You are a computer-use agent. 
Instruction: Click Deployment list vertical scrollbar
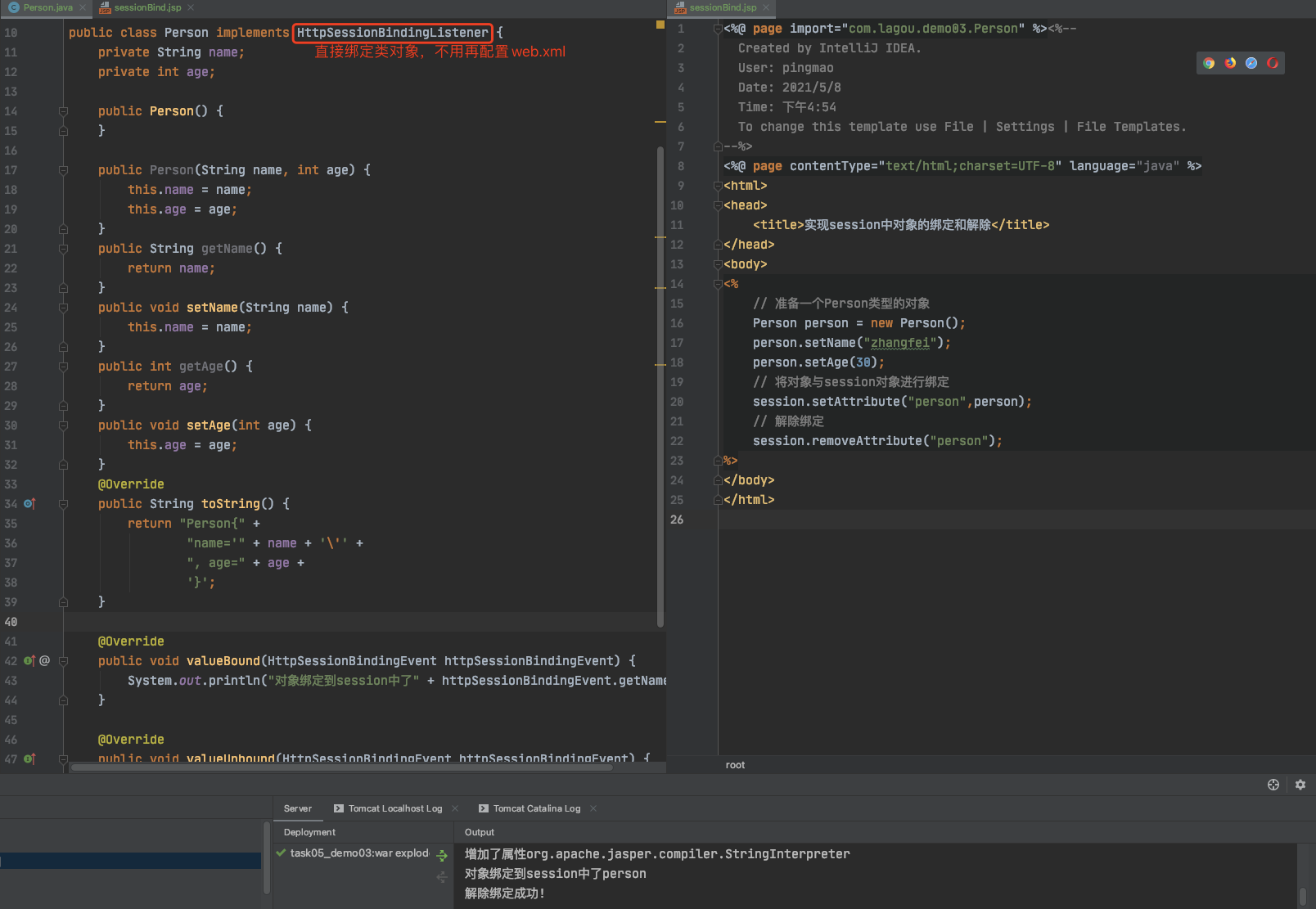[267, 857]
